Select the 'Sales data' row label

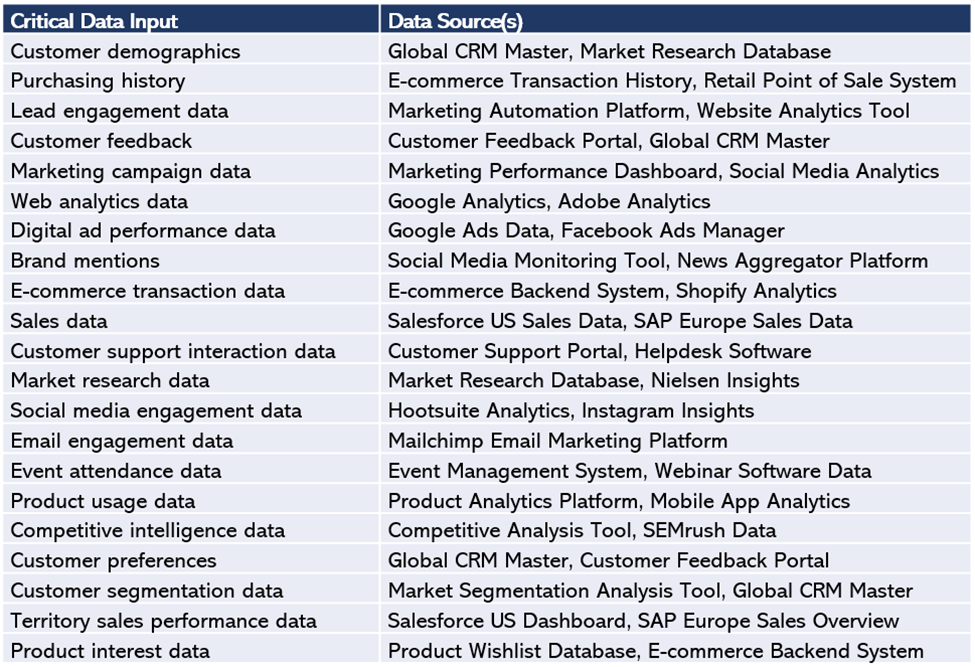click(59, 321)
